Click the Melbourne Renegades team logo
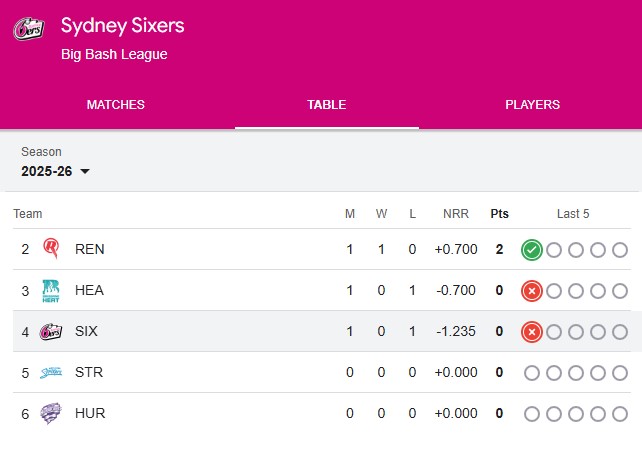Viewport: 642px width, 457px height. click(x=50, y=249)
